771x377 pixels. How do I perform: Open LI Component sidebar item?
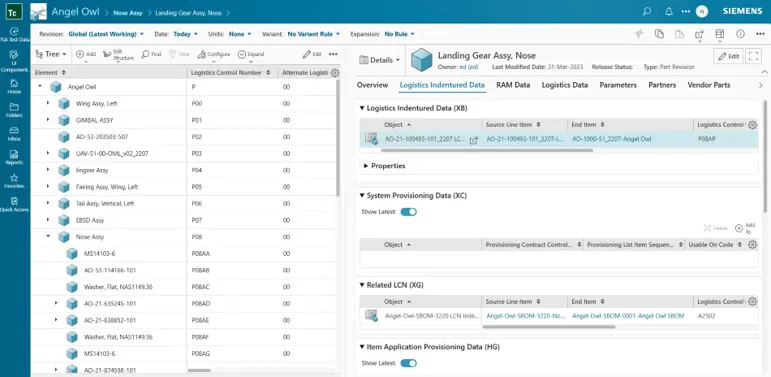point(14,61)
